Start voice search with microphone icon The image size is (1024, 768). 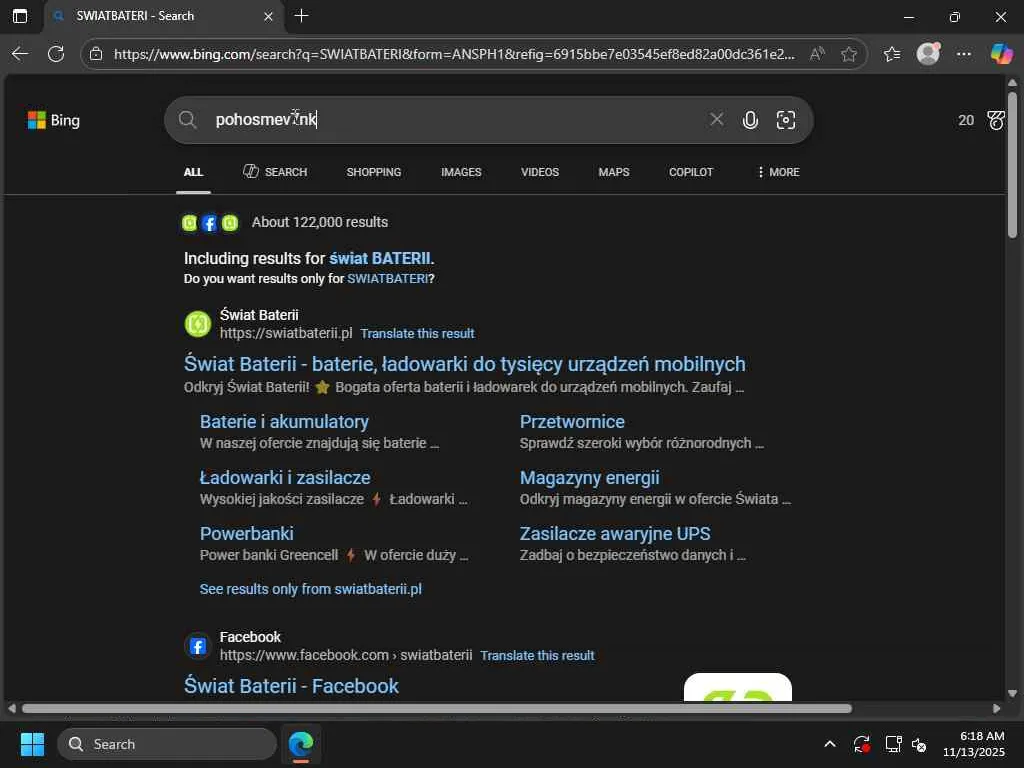tap(750, 120)
